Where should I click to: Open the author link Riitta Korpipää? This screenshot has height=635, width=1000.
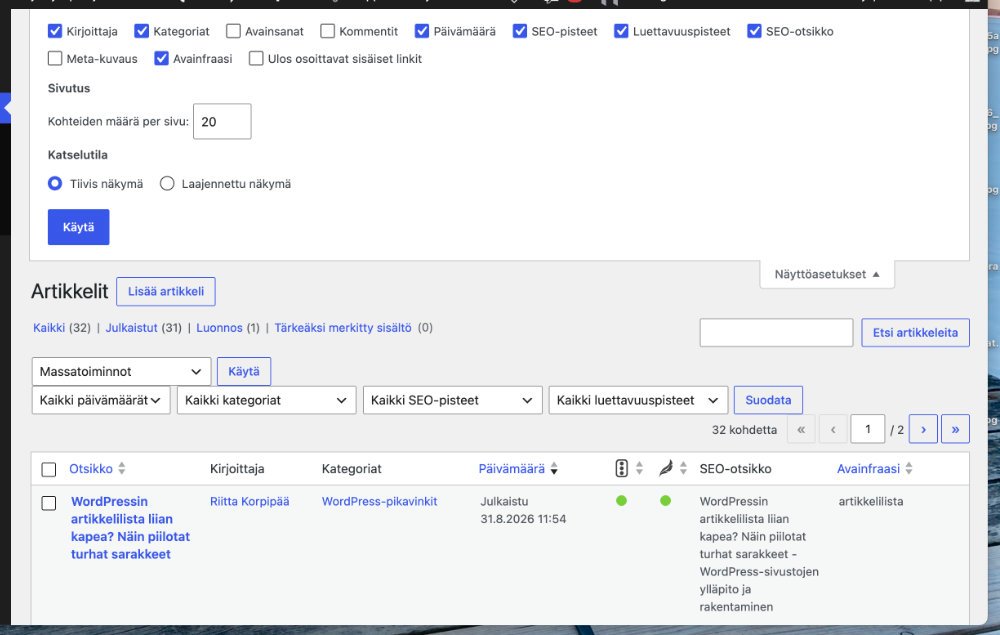pos(249,501)
